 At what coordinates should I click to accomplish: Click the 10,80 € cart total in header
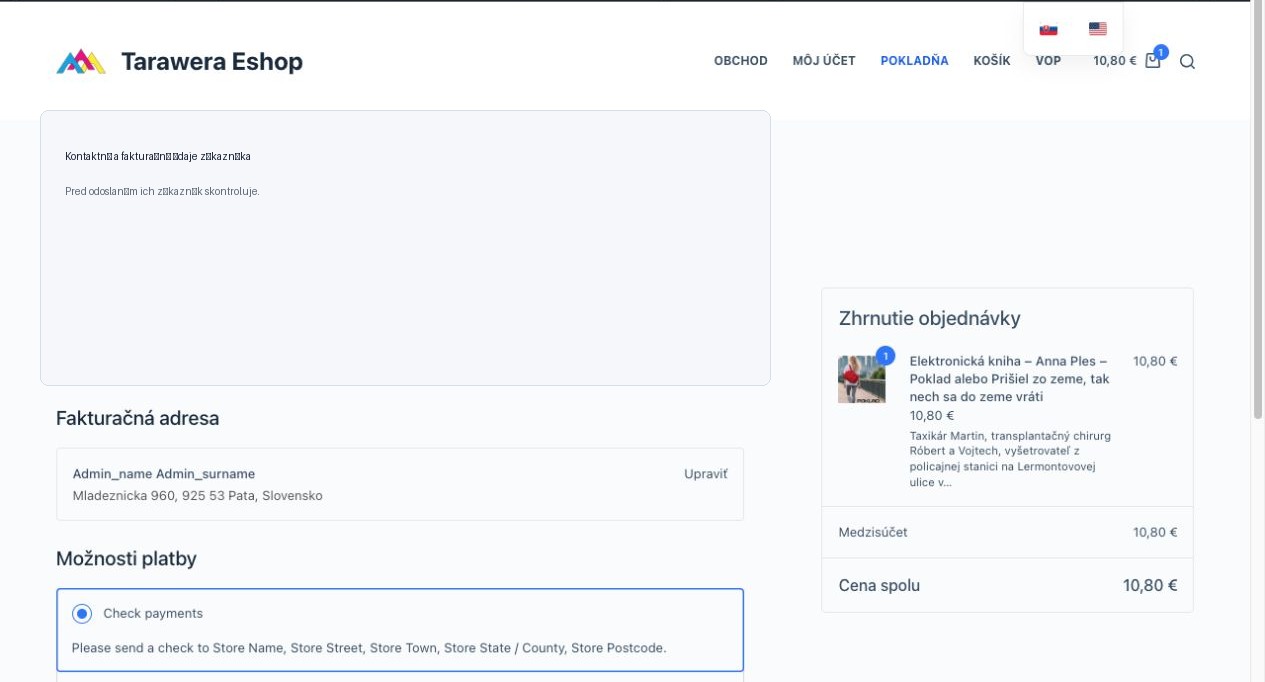click(x=1114, y=61)
